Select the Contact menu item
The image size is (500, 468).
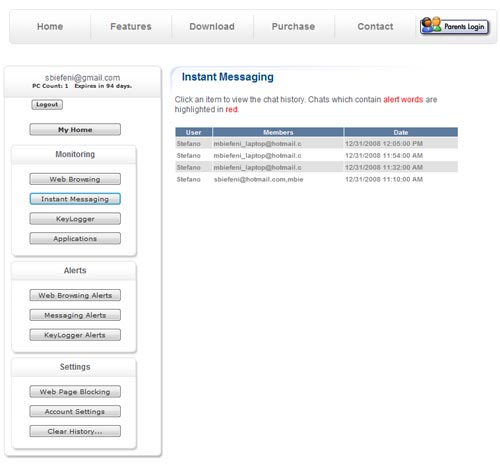(375, 27)
